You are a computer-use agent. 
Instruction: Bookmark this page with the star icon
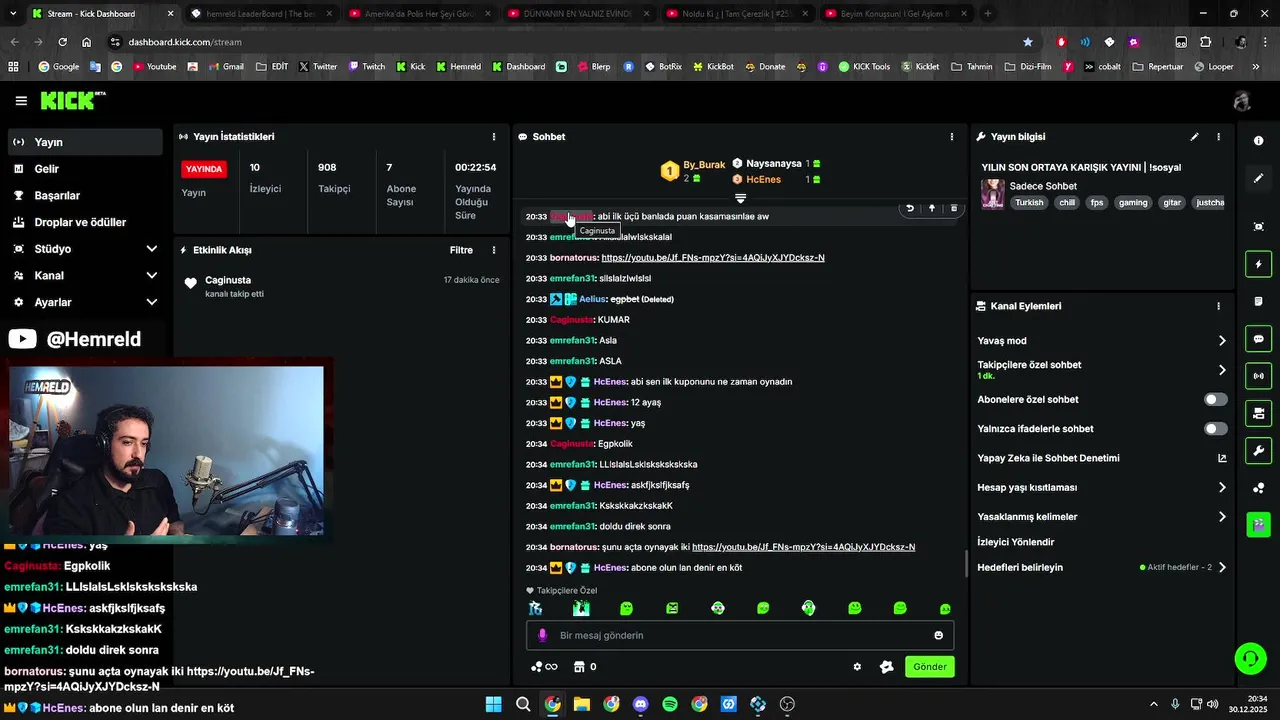(x=1028, y=42)
